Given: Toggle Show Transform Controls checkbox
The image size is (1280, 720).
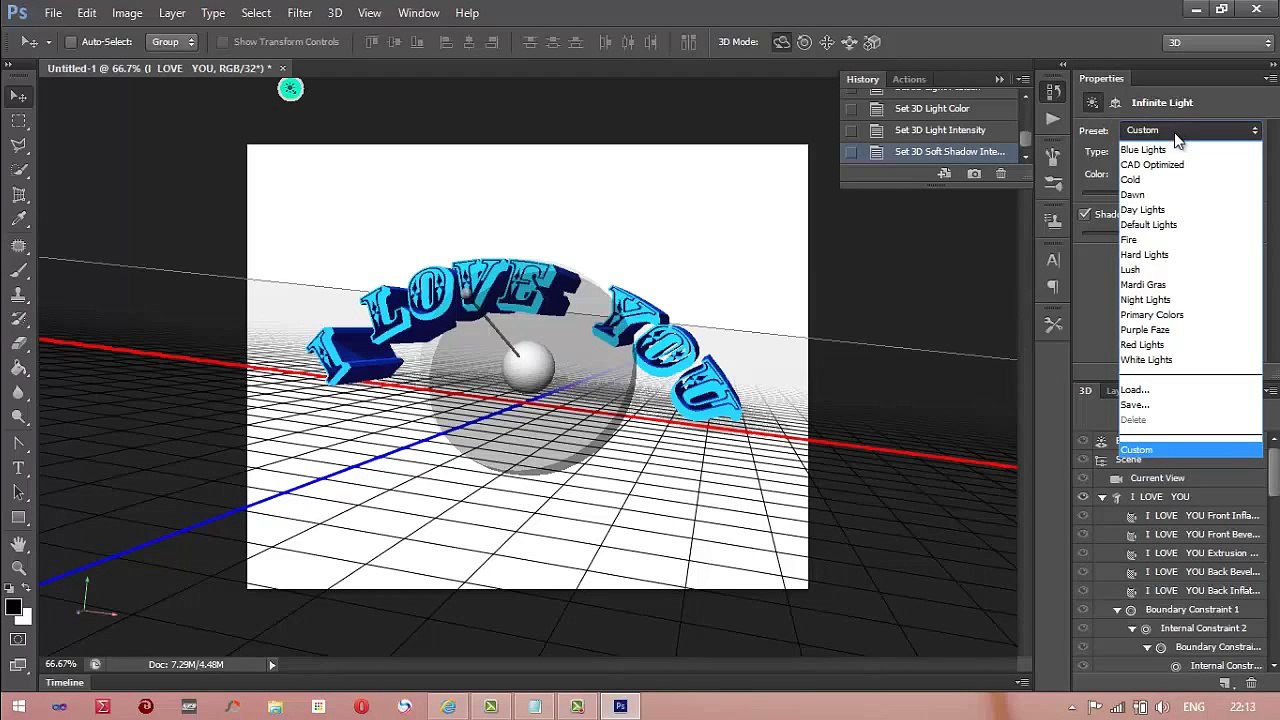Looking at the screenshot, I should [x=223, y=42].
